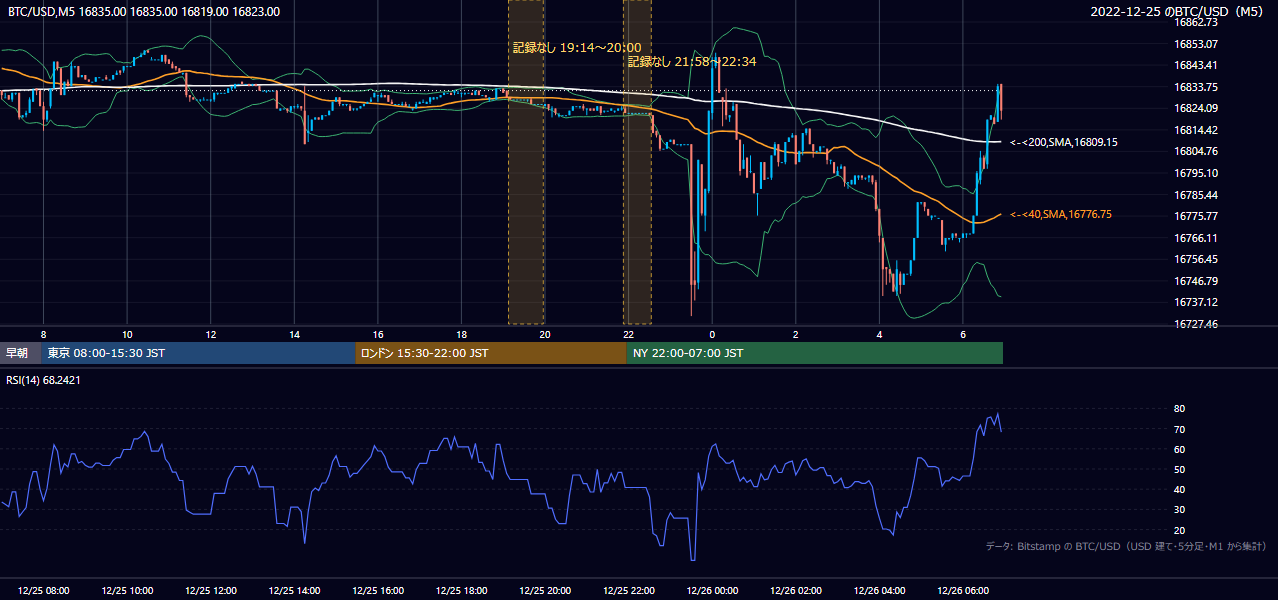Click the '<-<200,SMA,16809.15' indicator label

pos(1064,143)
